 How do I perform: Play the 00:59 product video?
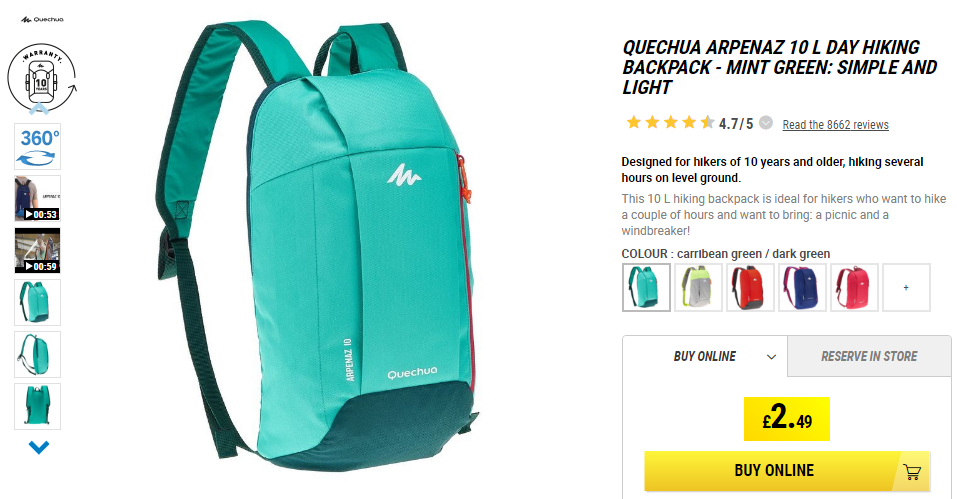pyautogui.click(x=38, y=250)
